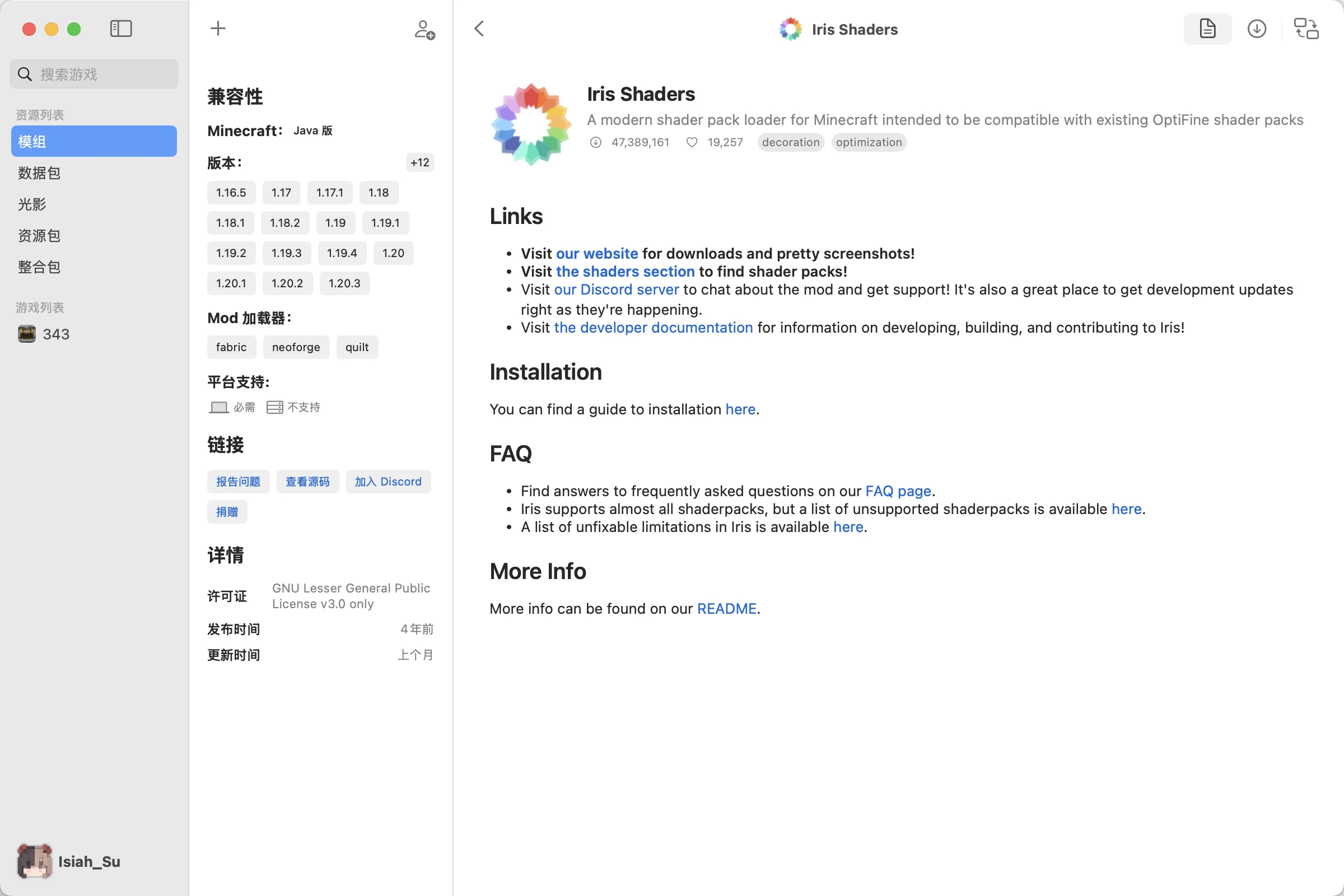Open game 343 in game list
The height and width of the screenshot is (896, 1344).
[x=55, y=334]
